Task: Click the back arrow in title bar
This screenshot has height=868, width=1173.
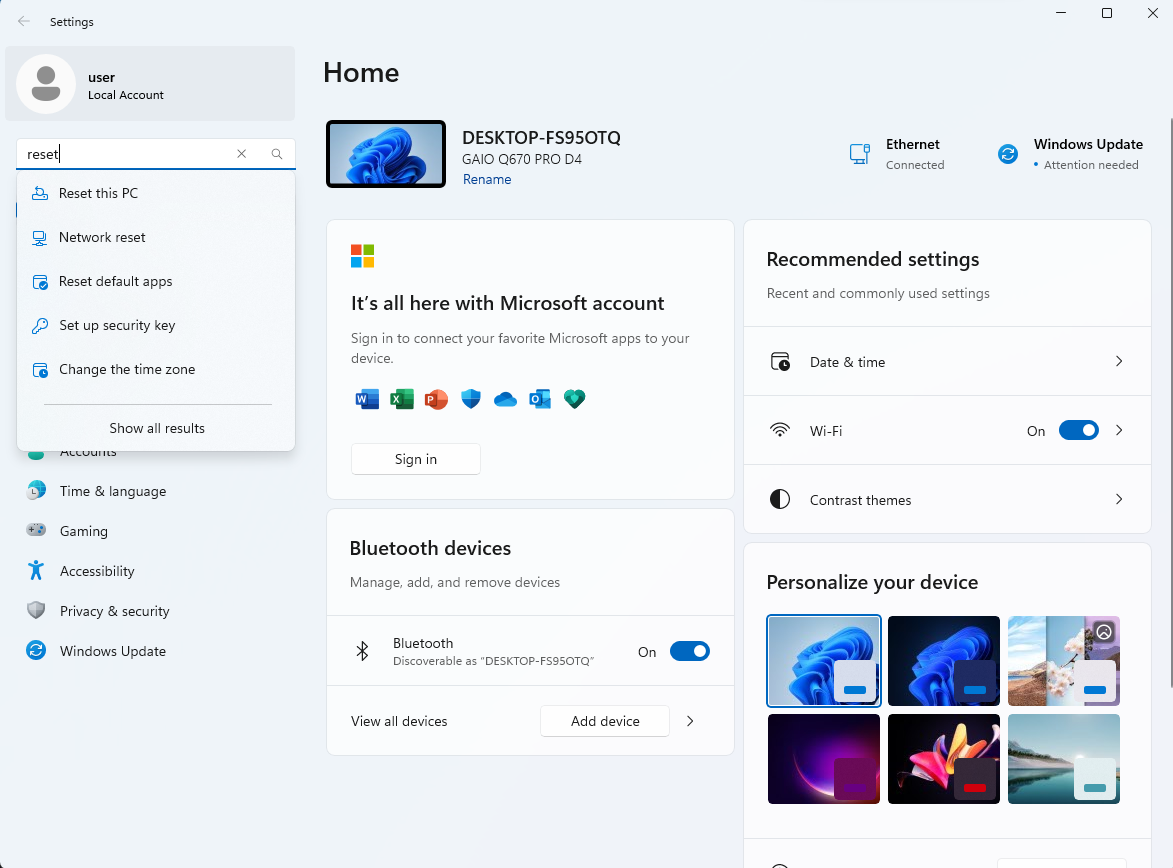Action: (24, 21)
